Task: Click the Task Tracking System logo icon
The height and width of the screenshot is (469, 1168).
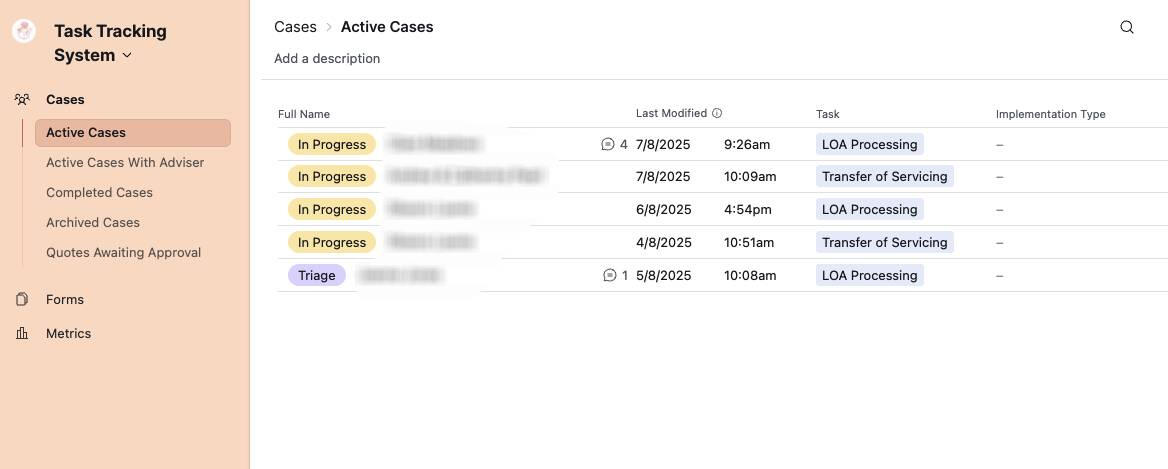Action: point(24,31)
